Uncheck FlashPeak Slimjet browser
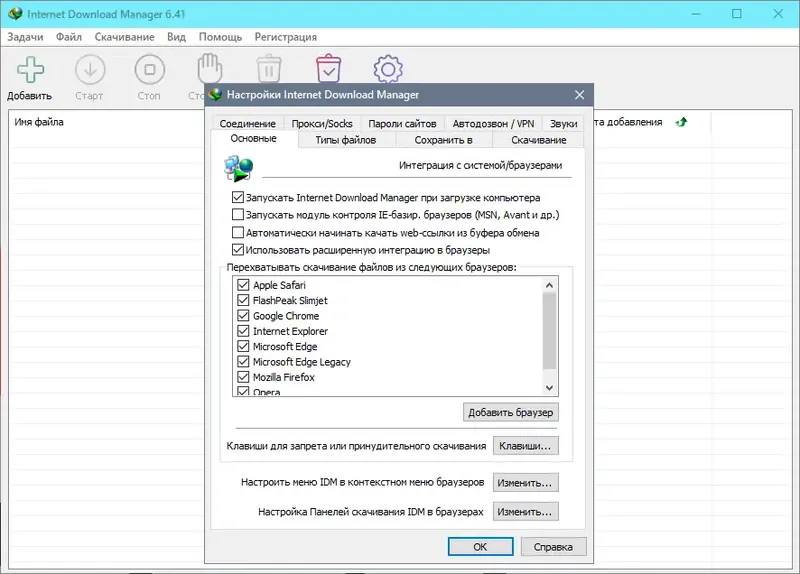800x574 pixels. [x=243, y=300]
